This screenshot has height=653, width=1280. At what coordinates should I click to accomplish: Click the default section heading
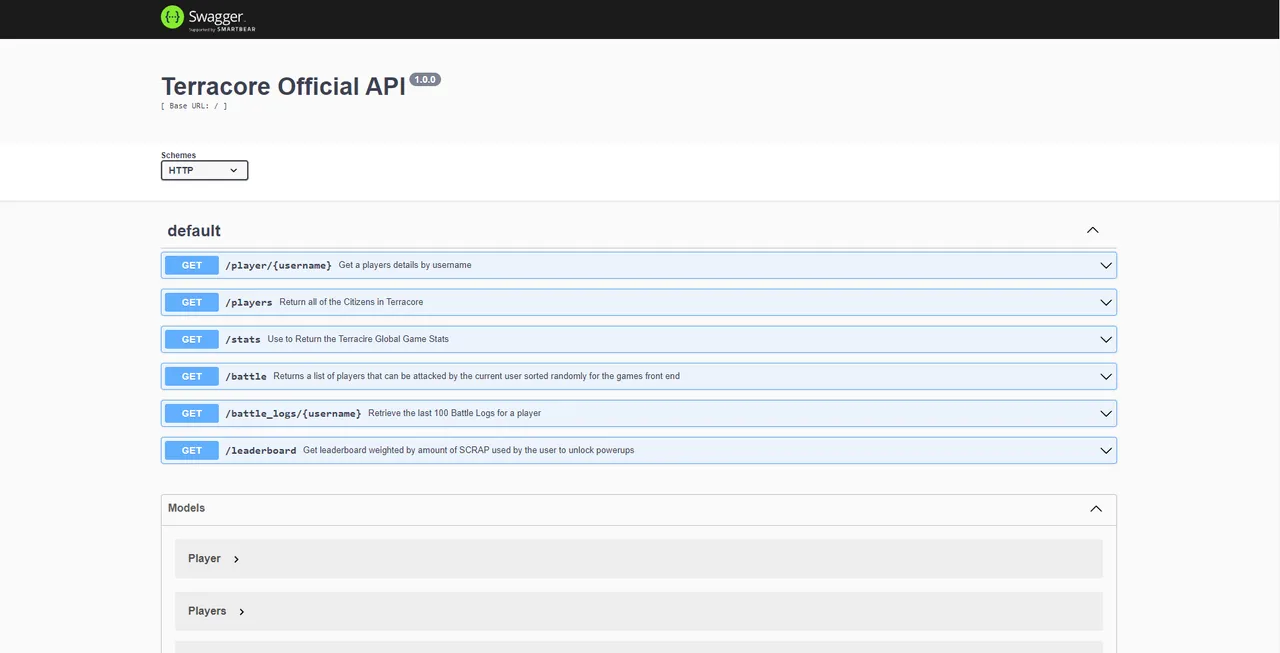194,231
